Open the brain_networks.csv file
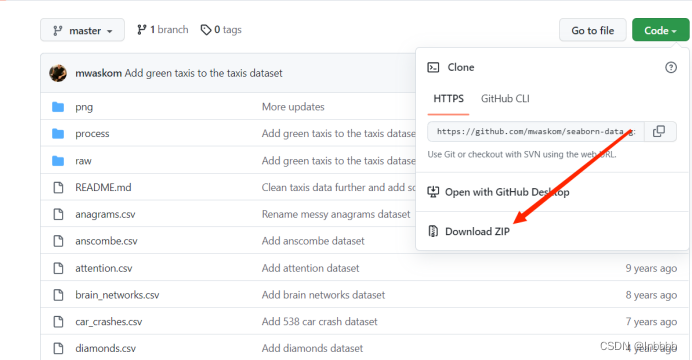 click(117, 295)
